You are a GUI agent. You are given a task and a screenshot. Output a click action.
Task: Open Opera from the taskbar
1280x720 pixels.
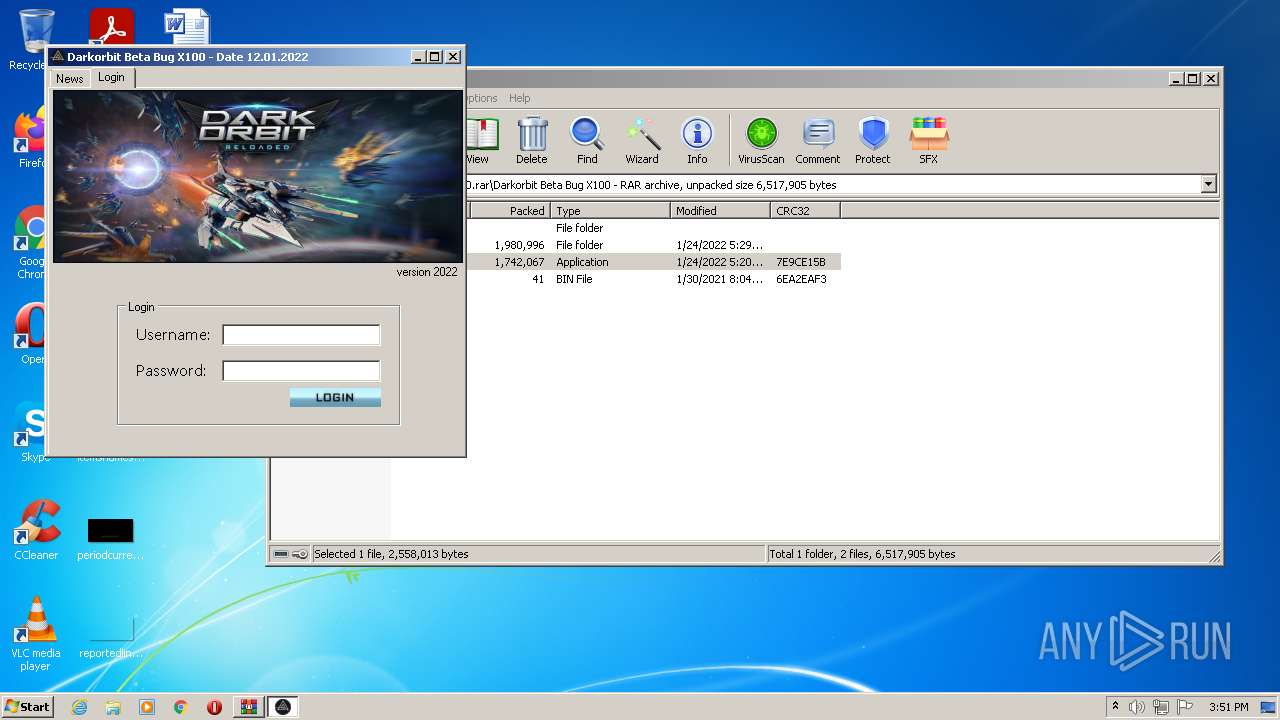click(x=214, y=707)
